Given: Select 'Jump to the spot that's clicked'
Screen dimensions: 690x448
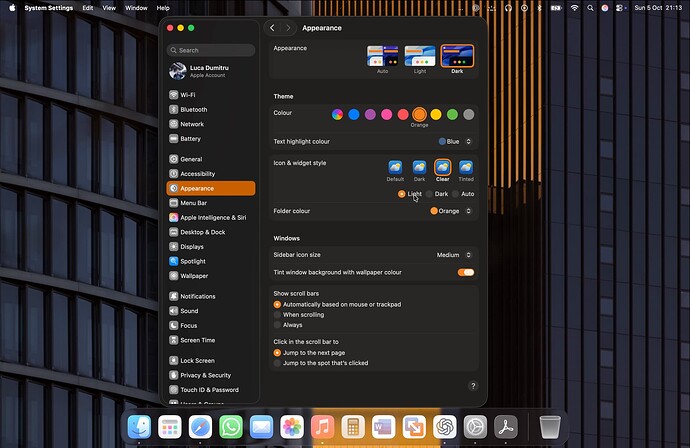Looking at the screenshot, I should click(278, 363).
